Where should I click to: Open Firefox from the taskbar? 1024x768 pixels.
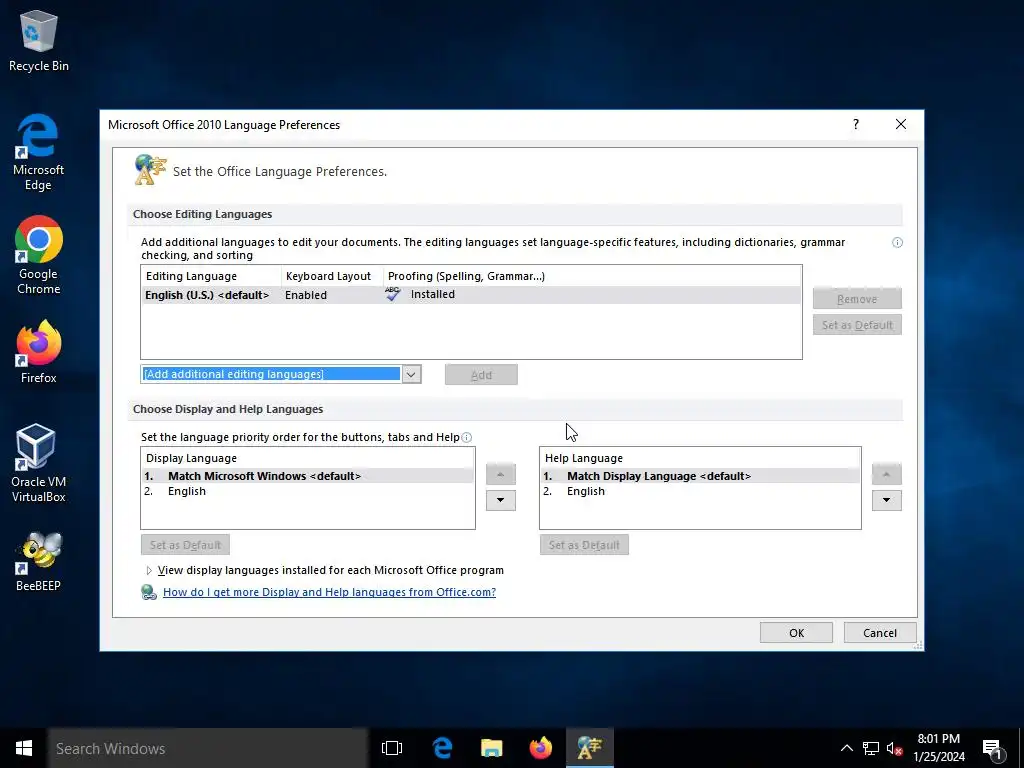point(540,748)
